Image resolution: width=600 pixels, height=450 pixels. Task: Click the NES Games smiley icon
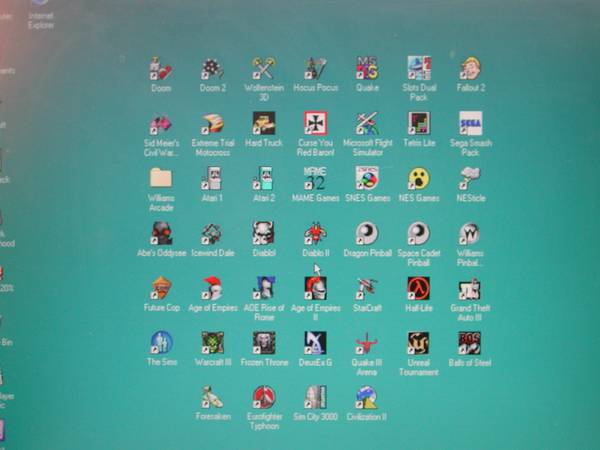(x=418, y=178)
